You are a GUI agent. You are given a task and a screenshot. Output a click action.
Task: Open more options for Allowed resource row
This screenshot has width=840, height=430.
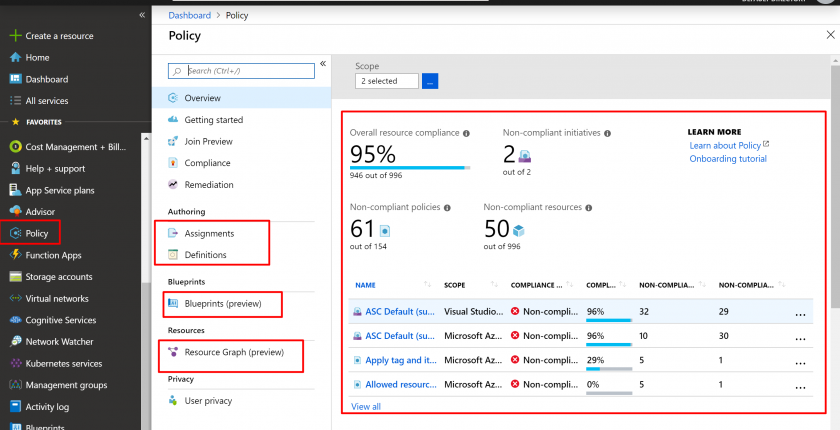tap(799, 385)
